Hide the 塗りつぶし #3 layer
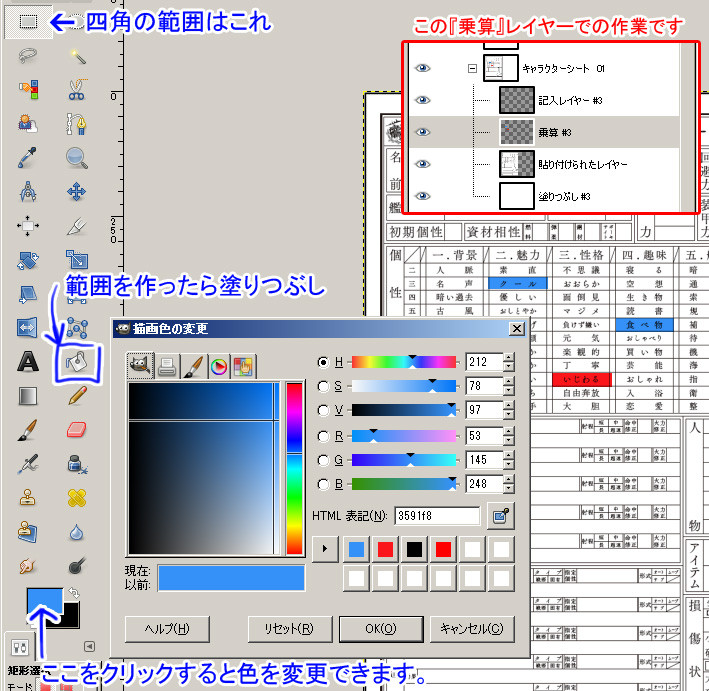The height and width of the screenshot is (691, 709). tap(422, 196)
